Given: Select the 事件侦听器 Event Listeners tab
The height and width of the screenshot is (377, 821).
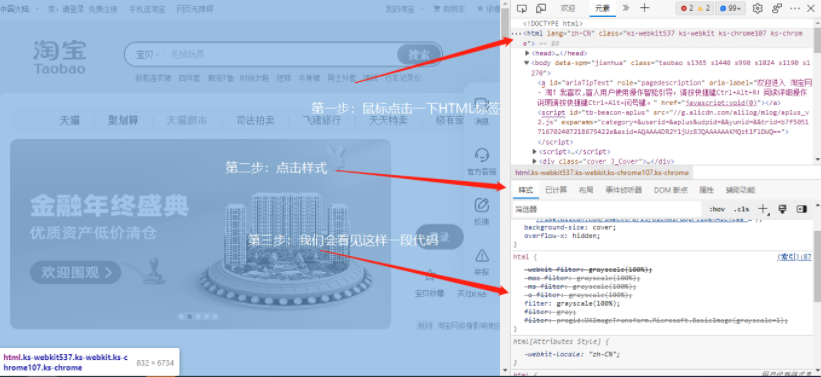Looking at the screenshot, I should (x=624, y=190).
